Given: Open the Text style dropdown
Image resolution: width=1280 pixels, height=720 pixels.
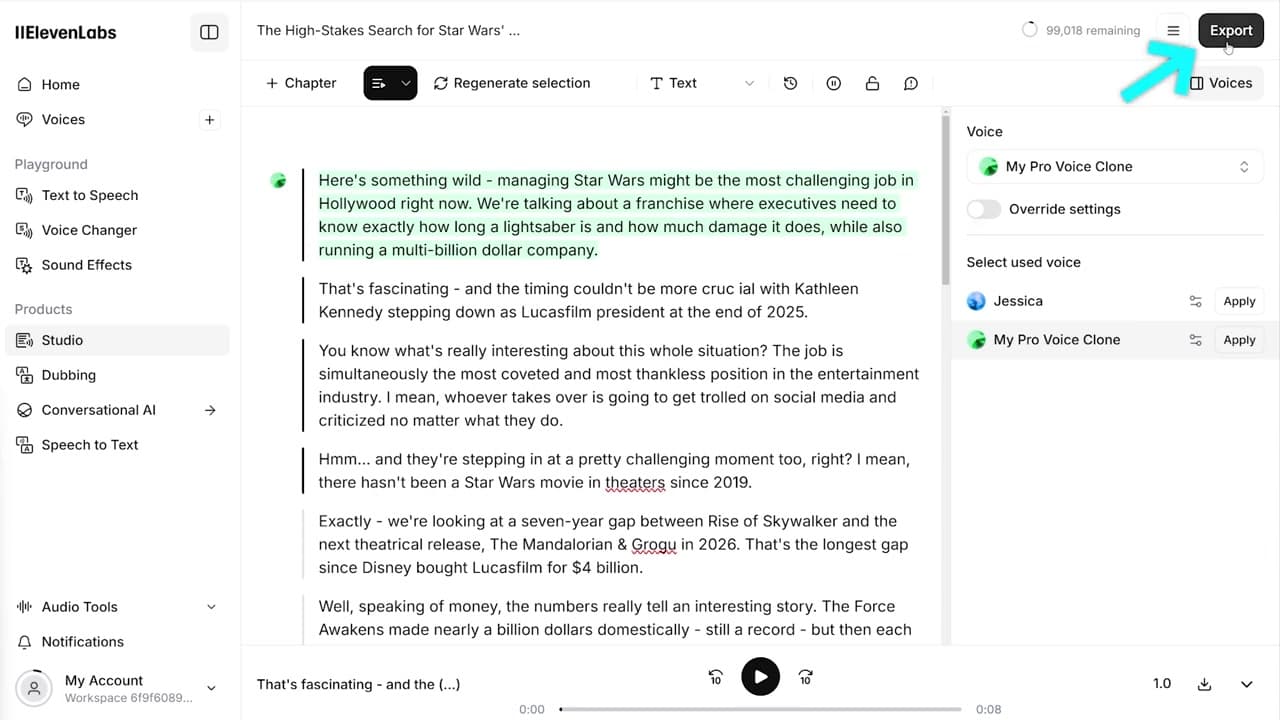Looking at the screenshot, I should click(x=702, y=83).
